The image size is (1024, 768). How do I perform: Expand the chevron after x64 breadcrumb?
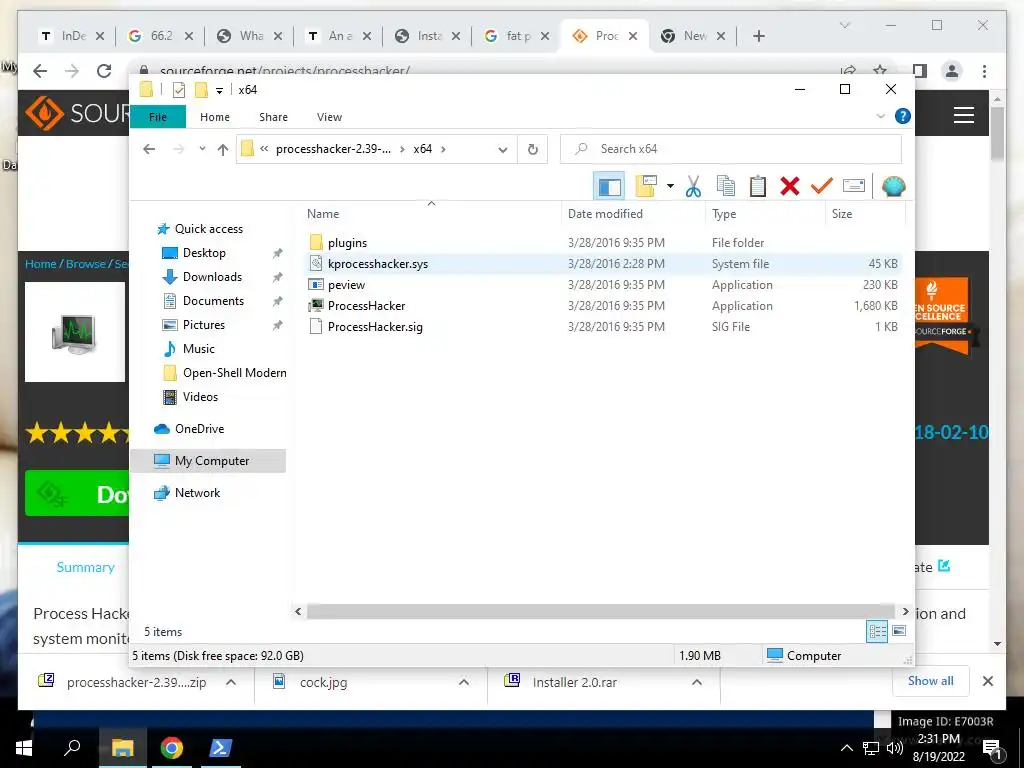[443, 149]
